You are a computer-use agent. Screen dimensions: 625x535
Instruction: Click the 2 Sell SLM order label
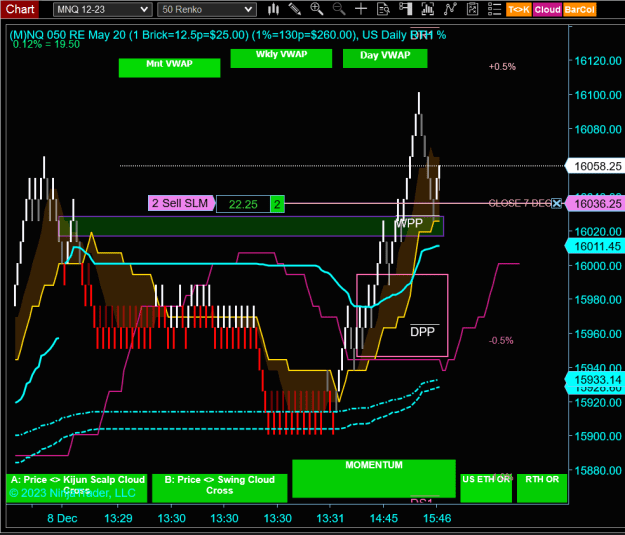click(x=181, y=203)
